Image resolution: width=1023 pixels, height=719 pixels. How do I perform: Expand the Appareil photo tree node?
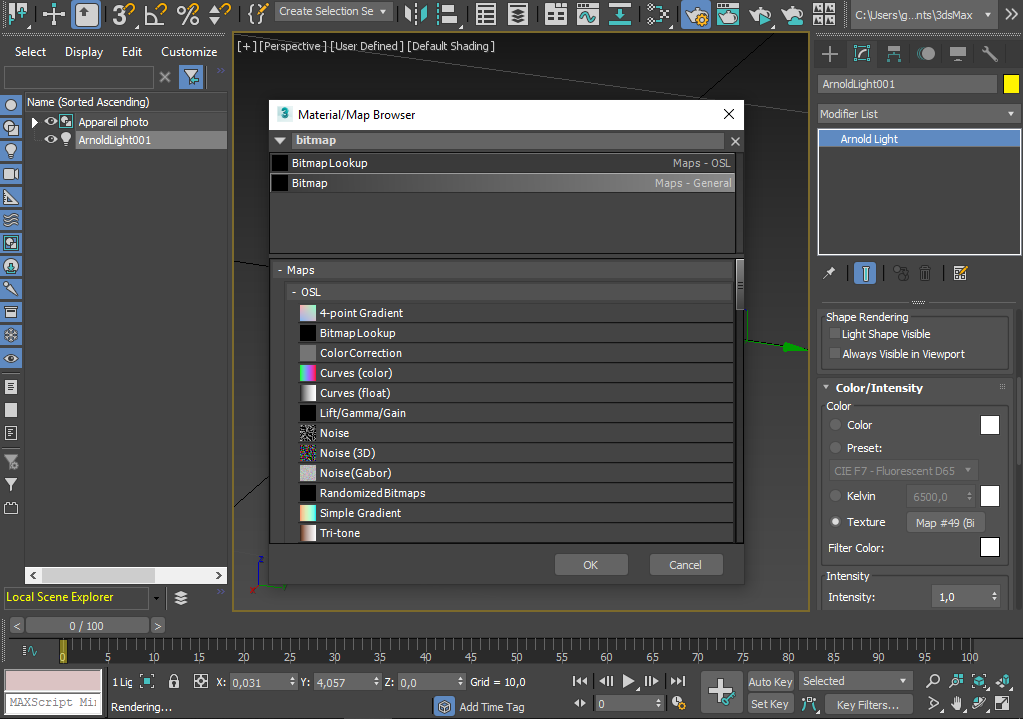(35, 122)
